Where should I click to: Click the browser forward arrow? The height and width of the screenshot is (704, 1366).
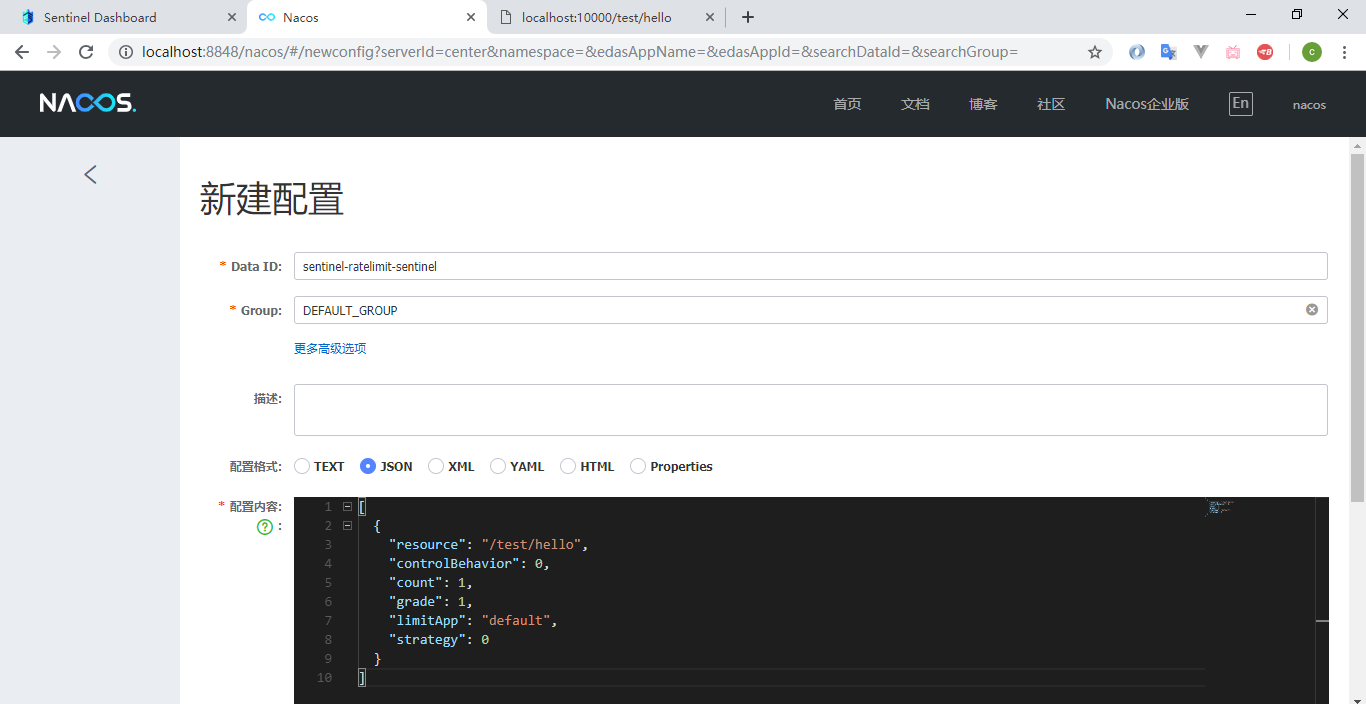(x=54, y=52)
